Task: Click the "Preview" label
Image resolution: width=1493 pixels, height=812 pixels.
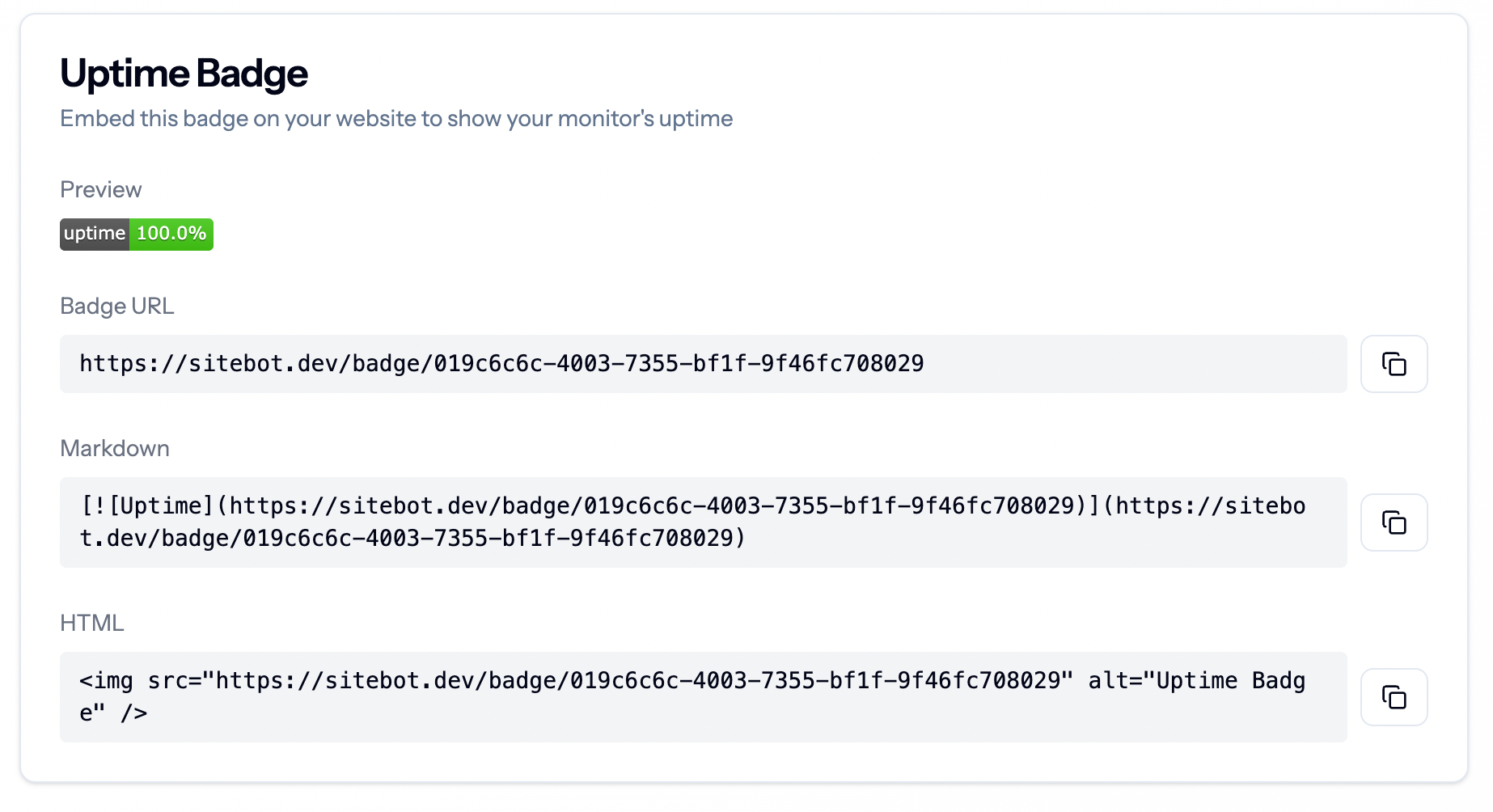Action: [x=101, y=189]
